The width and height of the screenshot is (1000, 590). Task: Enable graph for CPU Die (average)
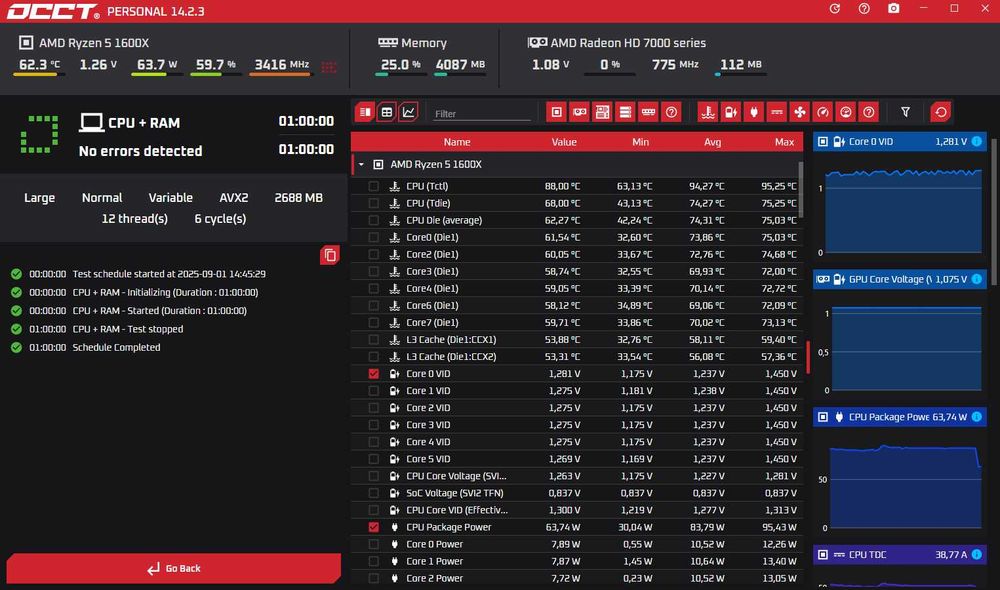tap(374, 221)
